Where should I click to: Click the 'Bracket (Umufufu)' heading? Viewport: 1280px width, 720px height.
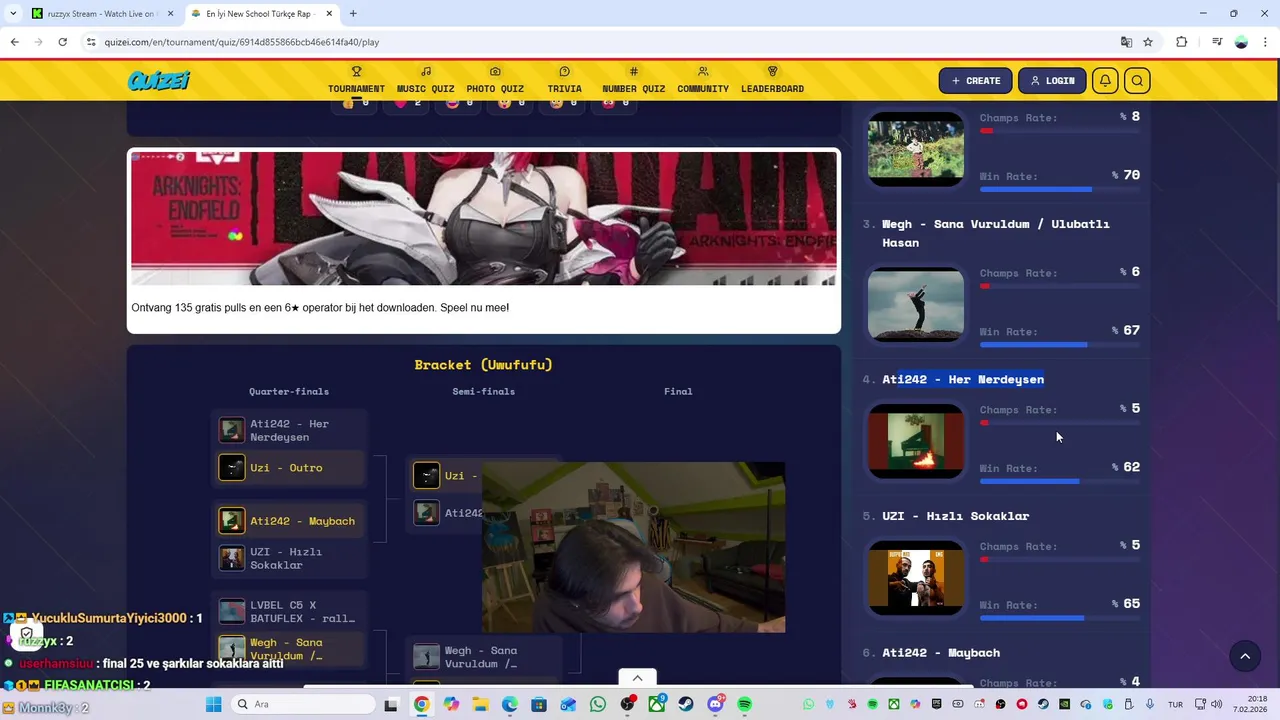[484, 365]
